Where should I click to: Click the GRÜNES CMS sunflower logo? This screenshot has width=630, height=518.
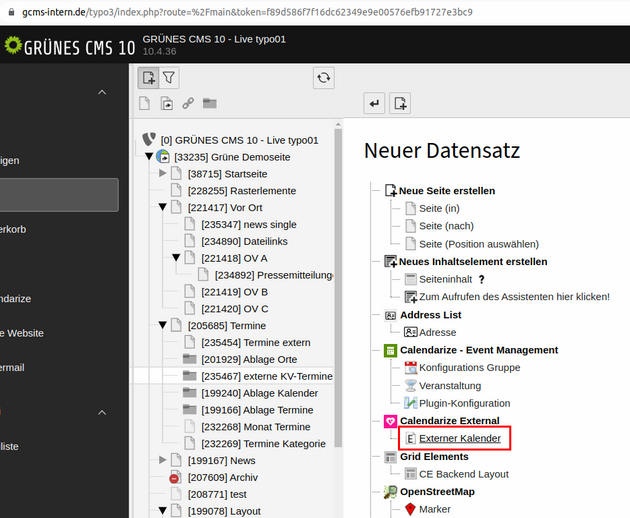13,45
